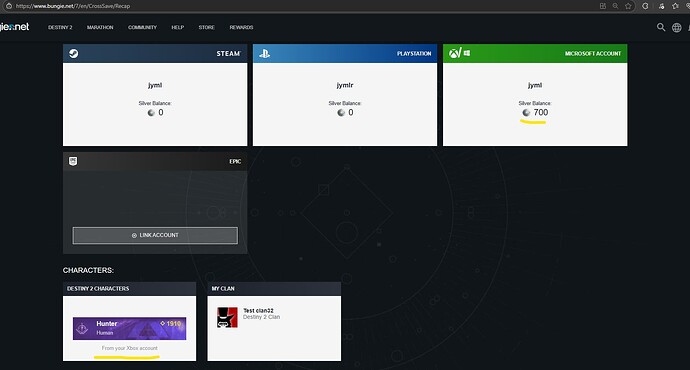The width and height of the screenshot is (690, 370).
Task: Click jyml username on Microsoft card
Action: [535, 85]
